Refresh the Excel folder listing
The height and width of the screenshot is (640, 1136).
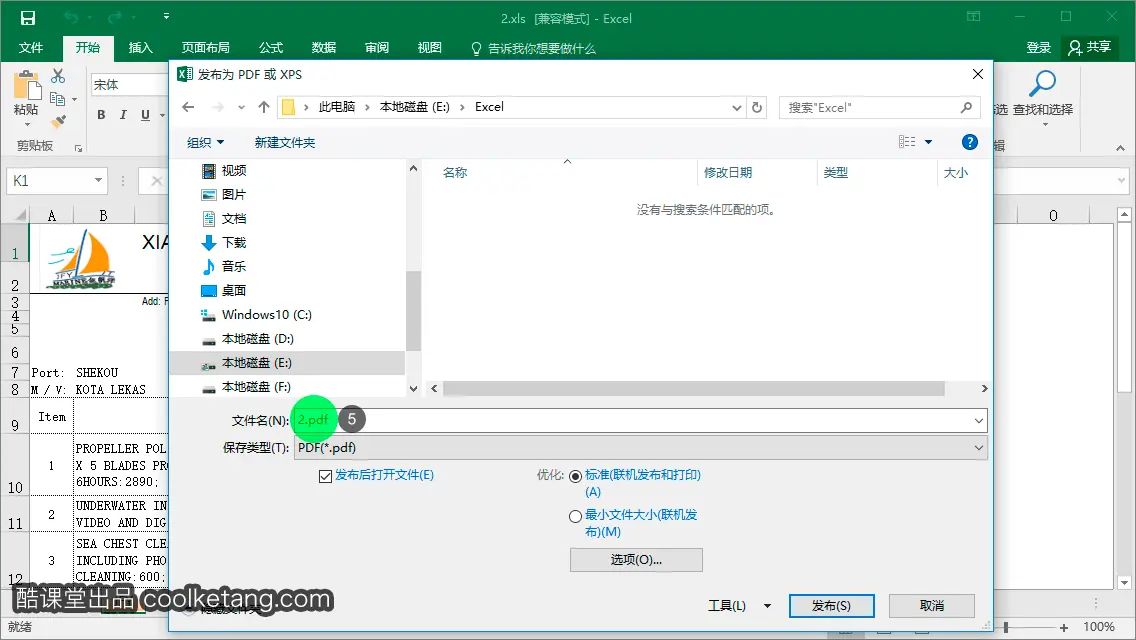click(x=757, y=107)
